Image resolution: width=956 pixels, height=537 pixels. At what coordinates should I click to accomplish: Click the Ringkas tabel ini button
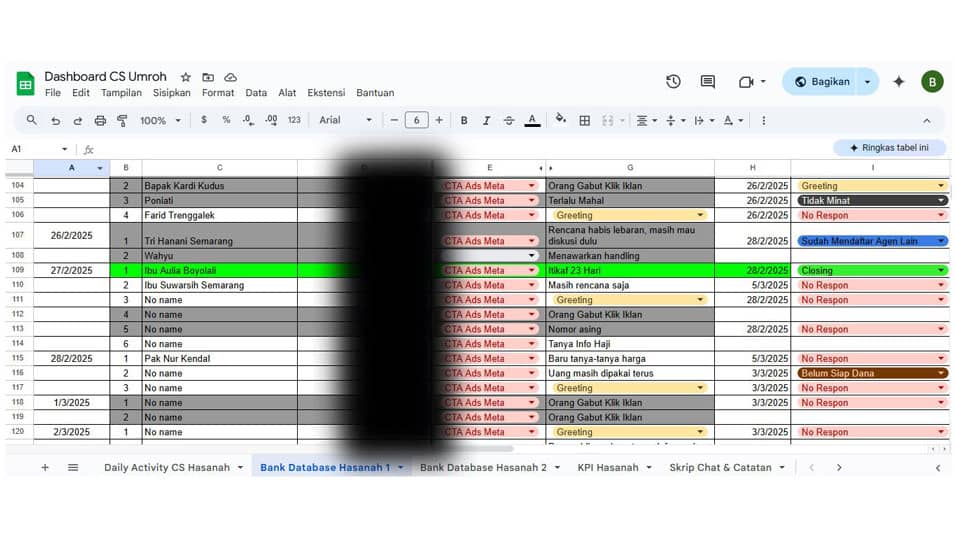pyautogui.click(x=889, y=148)
